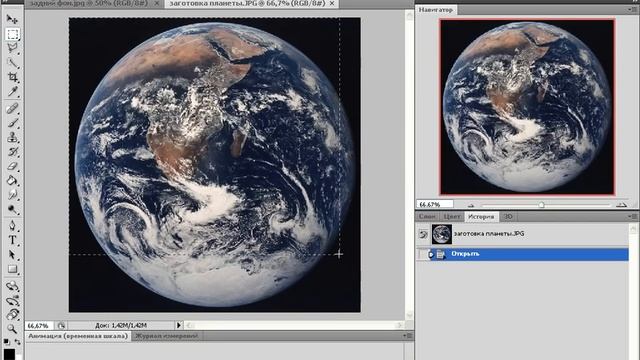Select the Path Selection tool
Image resolution: width=640 pixels, height=360 pixels.
pos(12,255)
